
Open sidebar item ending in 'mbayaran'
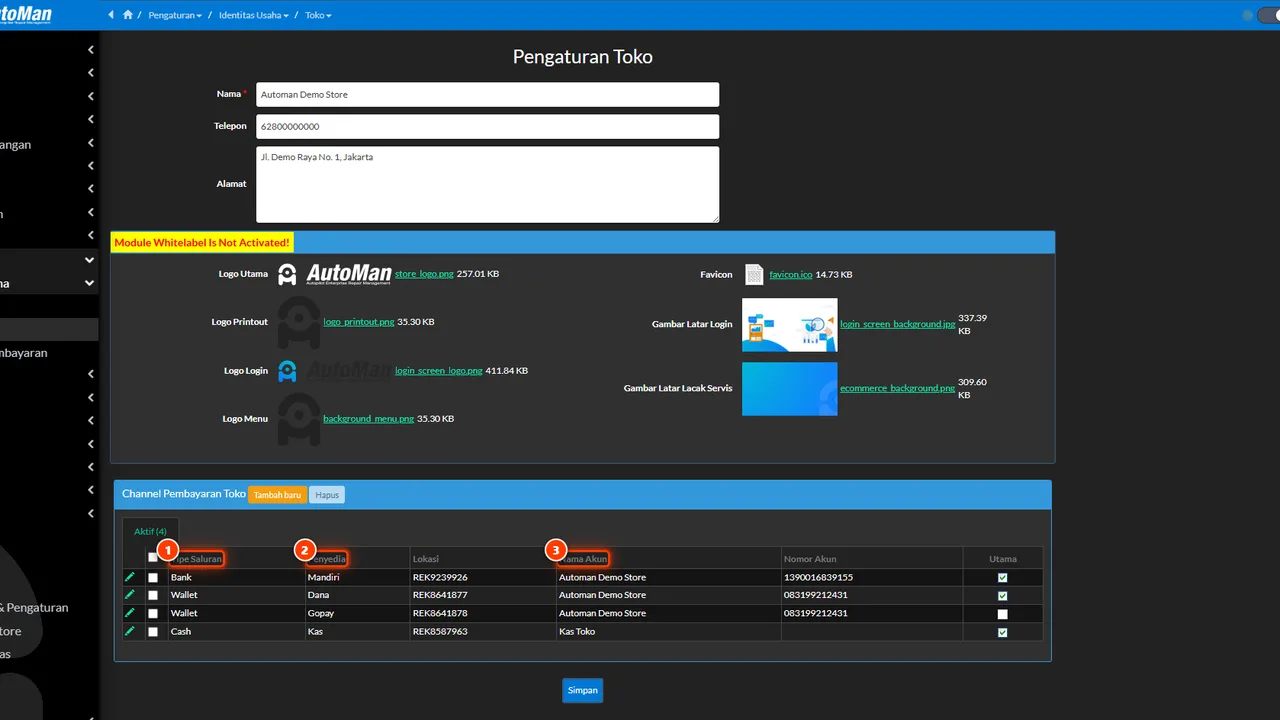tap(49, 353)
